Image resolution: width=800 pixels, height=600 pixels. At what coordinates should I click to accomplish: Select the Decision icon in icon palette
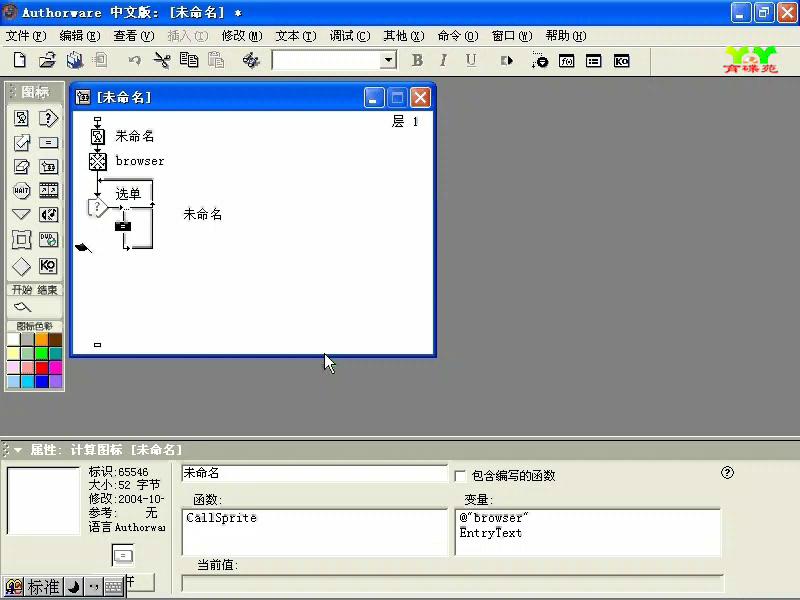[x=21, y=266]
